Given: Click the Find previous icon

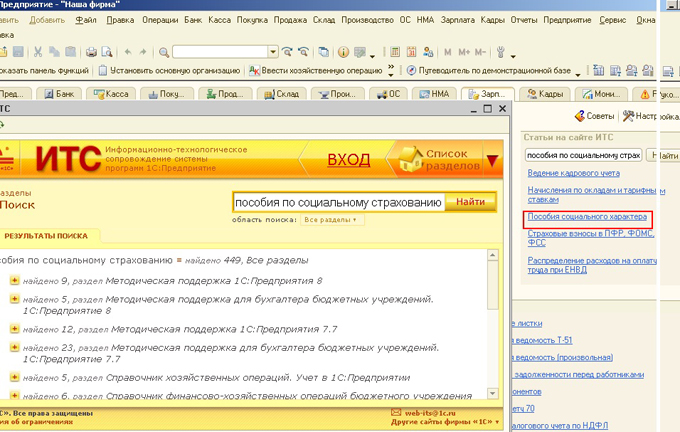Looking at the screenshot, I should tap(303, 52).
